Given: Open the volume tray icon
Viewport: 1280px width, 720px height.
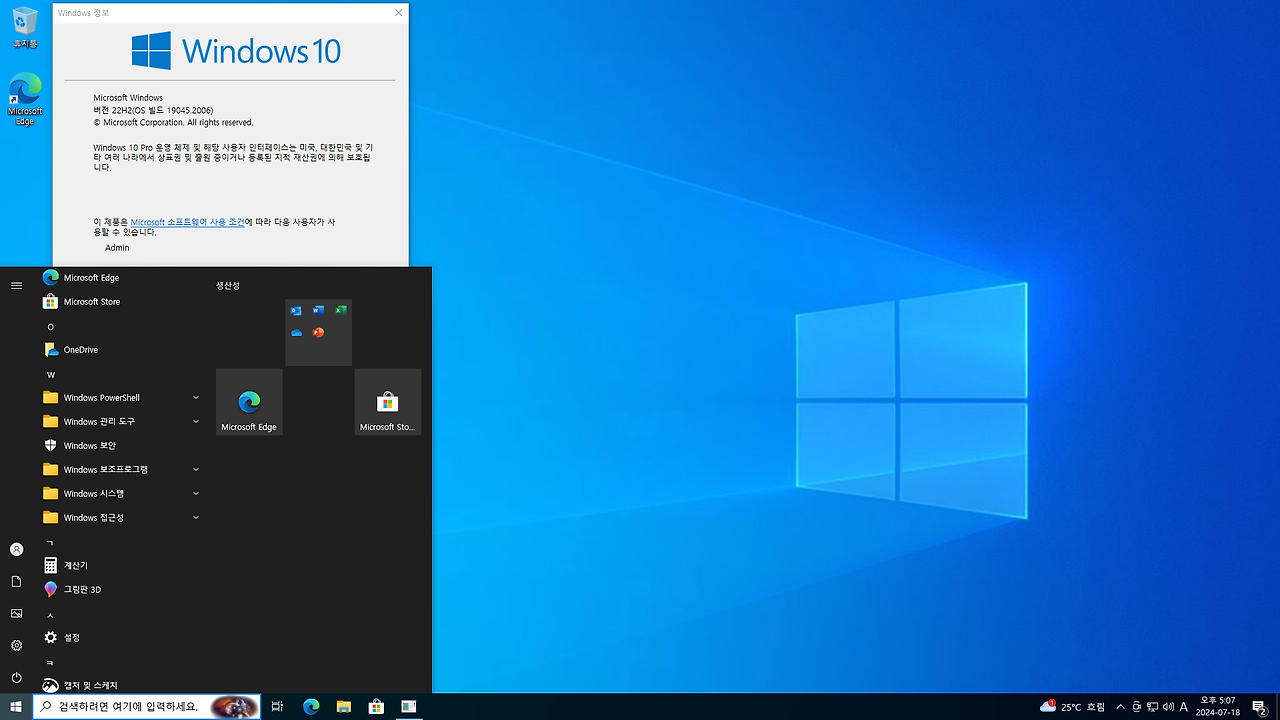Looking at the screenshot, I should tap(1169, 707).
